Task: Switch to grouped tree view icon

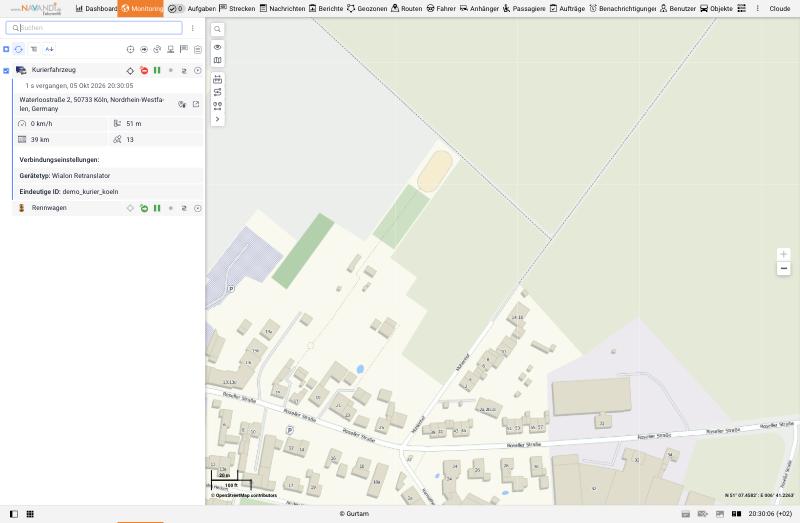Action: coord(34,49)
